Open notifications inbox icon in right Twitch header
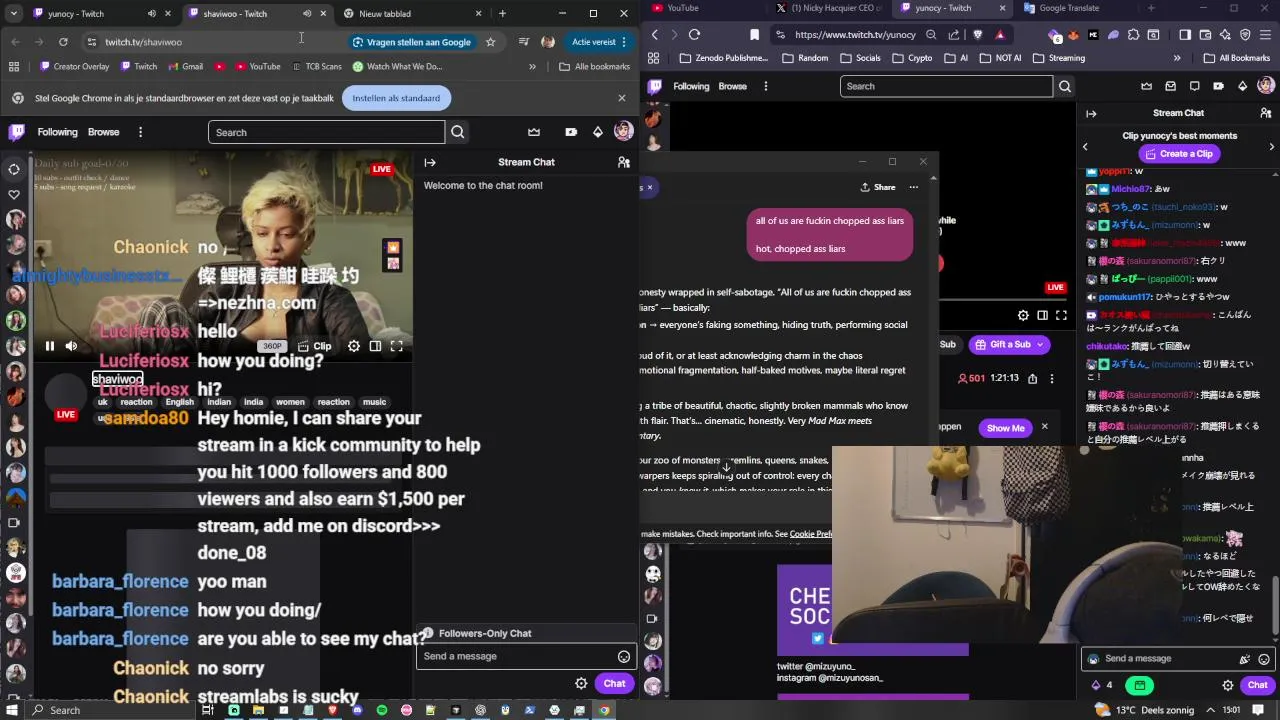This screenshot has width=1280, height=720. [x=1170, y=86]
